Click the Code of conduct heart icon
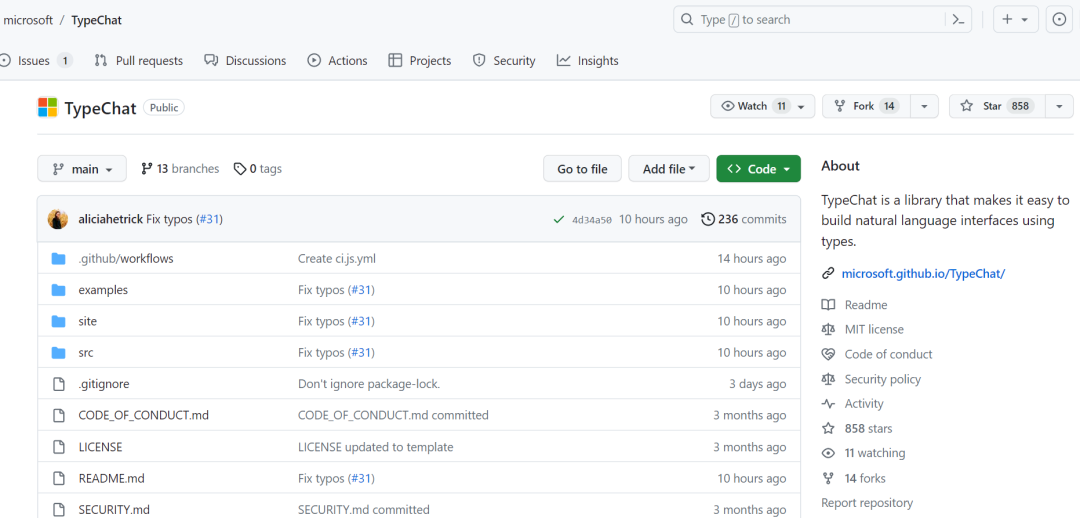Image resolution: width=1080 pixels, height=518 pixels. (828, 354)
